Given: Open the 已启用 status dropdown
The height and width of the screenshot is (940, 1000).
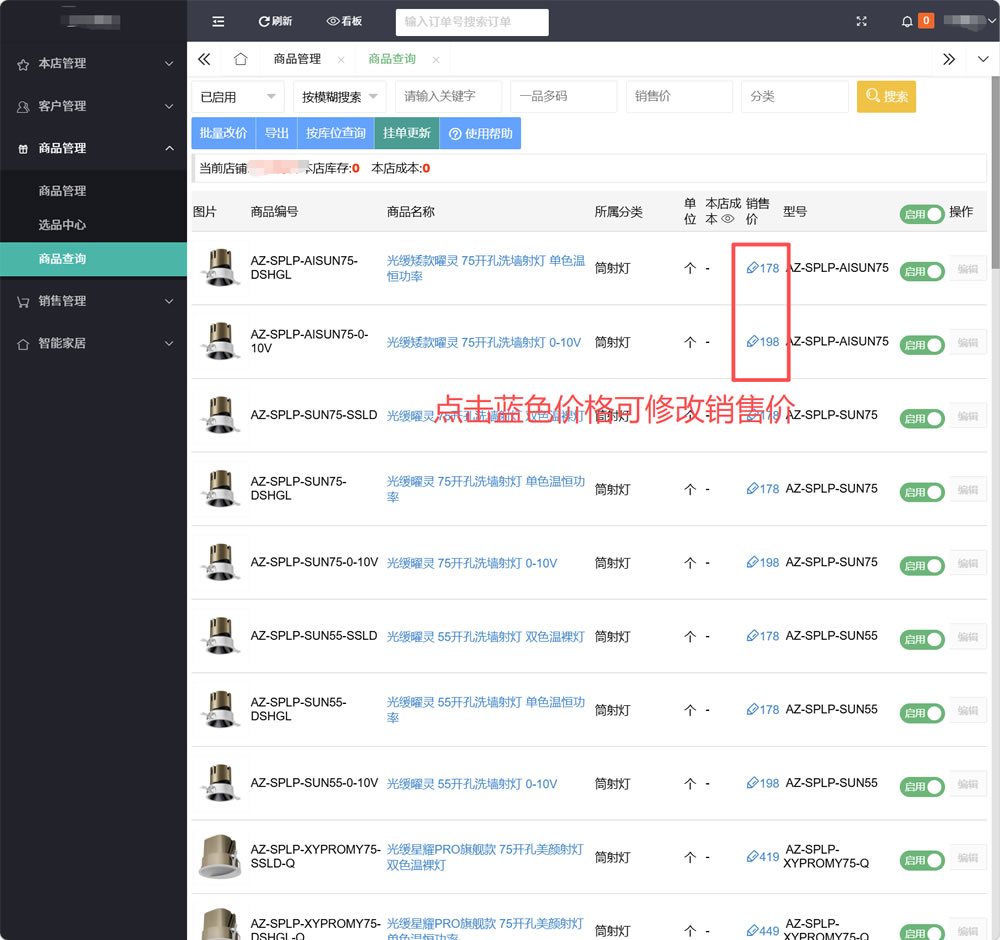Looking at the screenshot, I should 237,97.
